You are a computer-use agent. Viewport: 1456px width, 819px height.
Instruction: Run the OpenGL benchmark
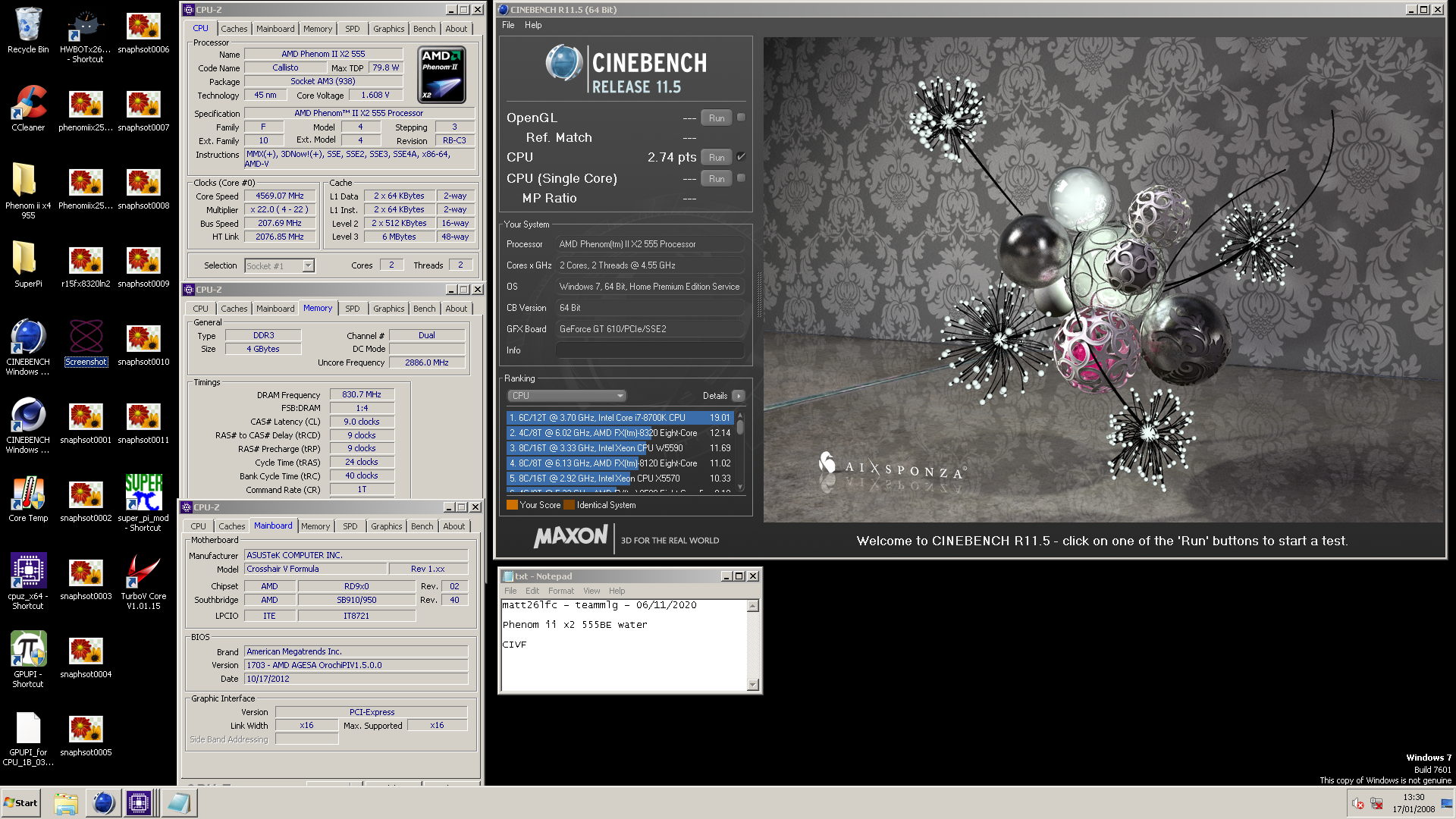[x=717, y=118]
